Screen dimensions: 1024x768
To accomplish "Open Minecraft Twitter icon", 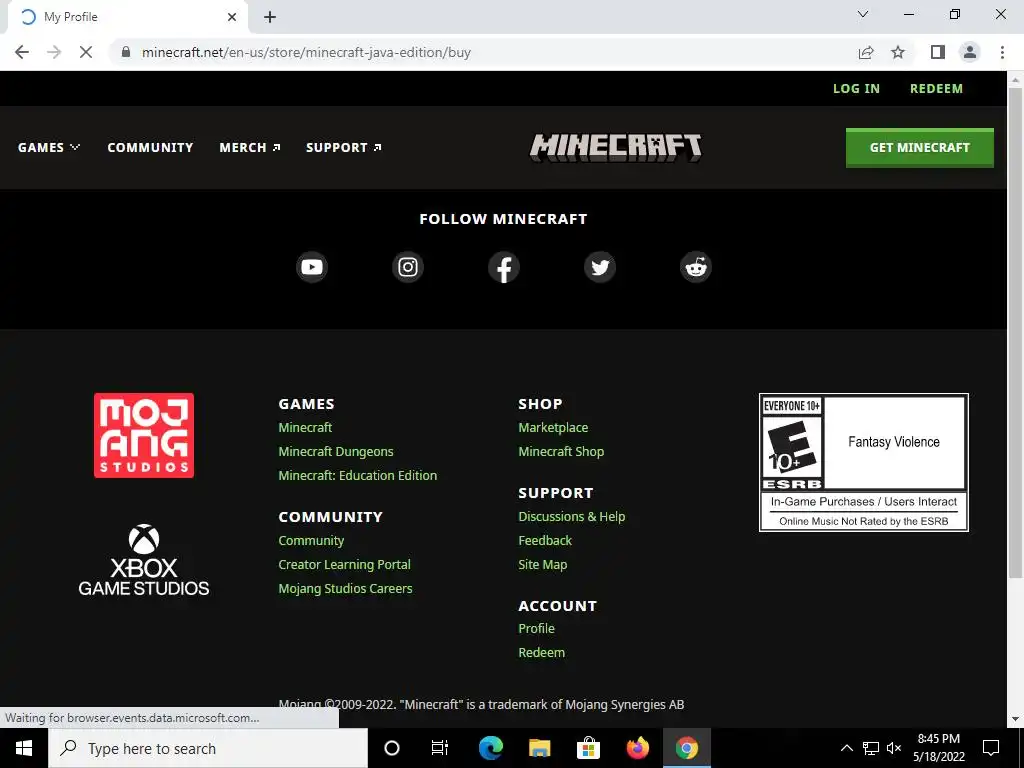I will click(600, 267).
